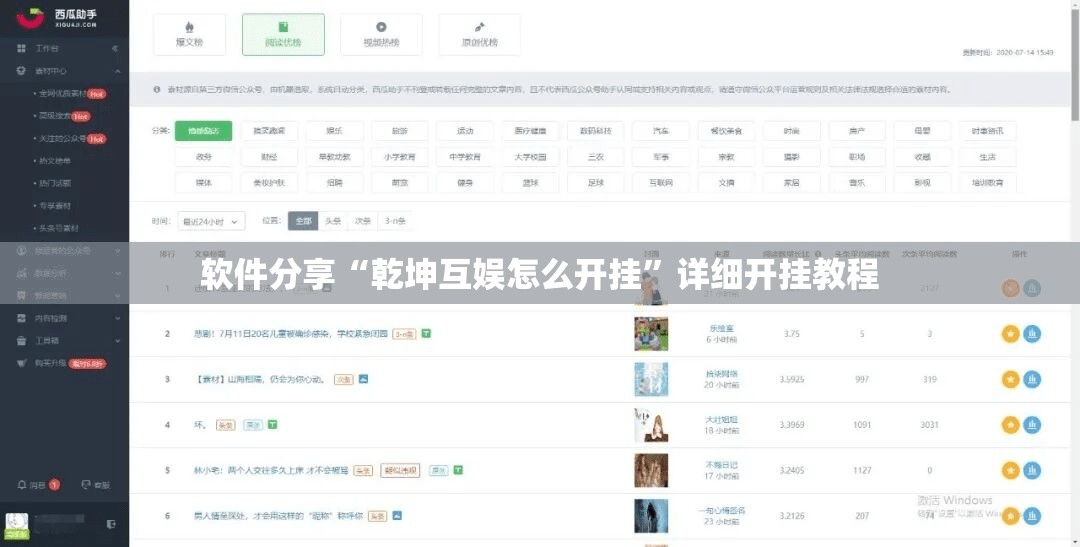1080x547 pixels.
Task: Click the 内容检测 sidebar icon
Action: (21, 318)
